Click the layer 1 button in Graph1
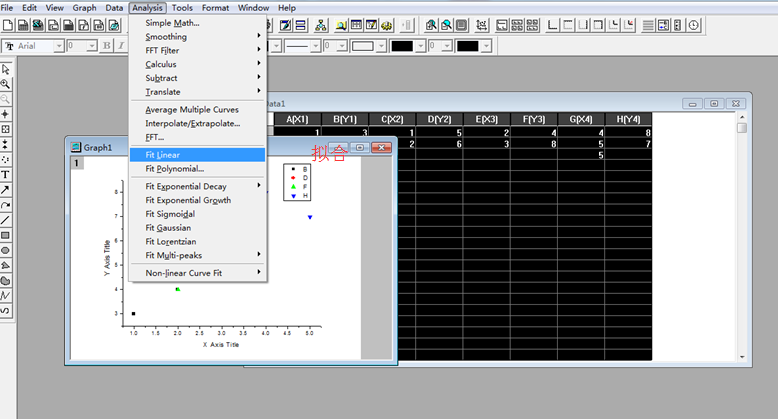 coord(76,162)
